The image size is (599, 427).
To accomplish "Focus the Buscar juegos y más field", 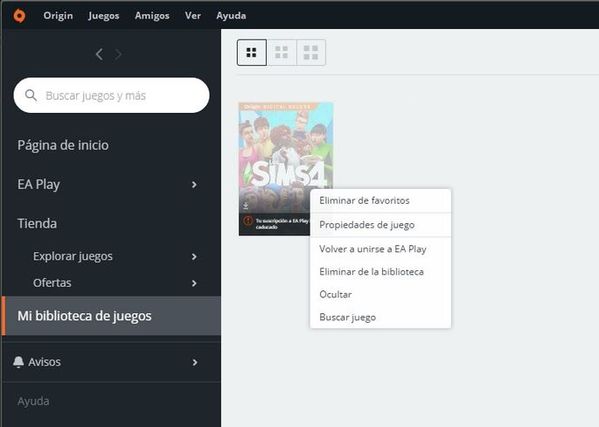I will tap(112, 95).
